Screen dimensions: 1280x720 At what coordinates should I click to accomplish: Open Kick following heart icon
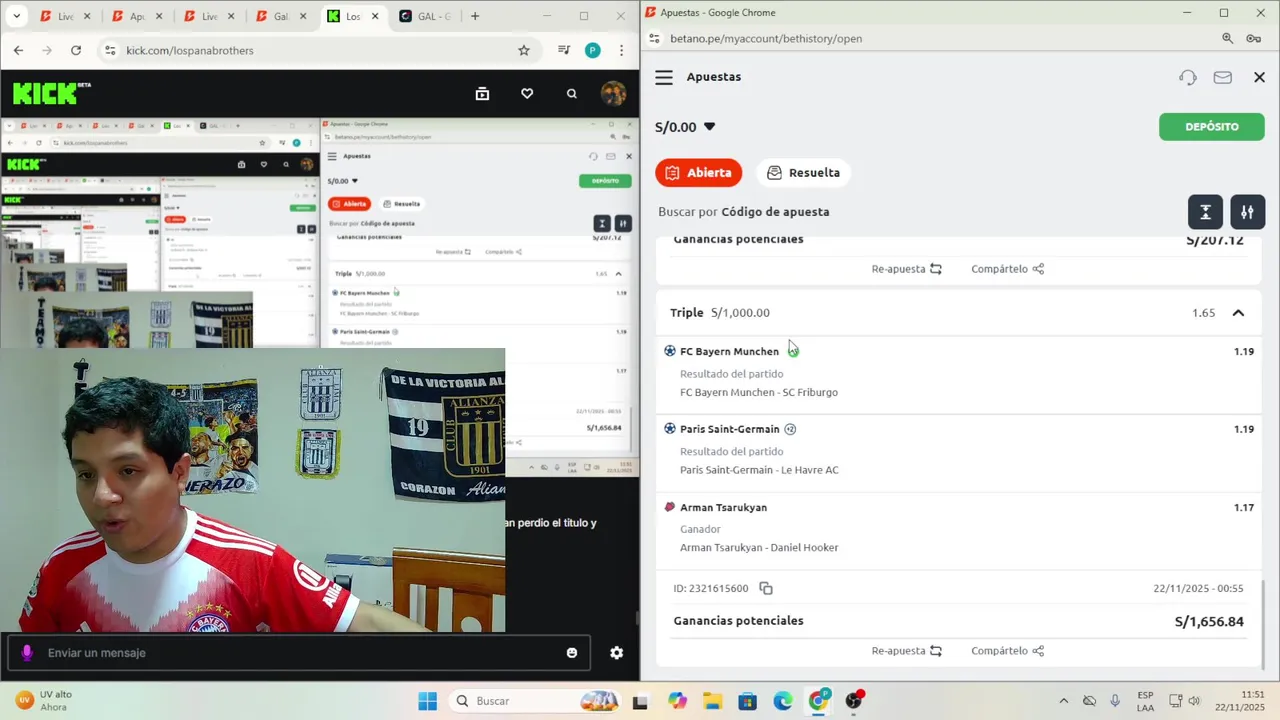point(527,93)
